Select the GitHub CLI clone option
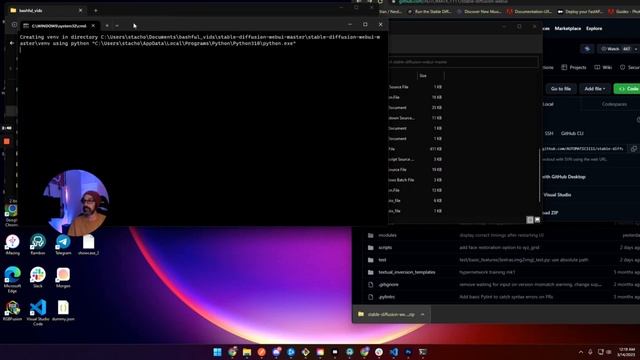 [x=572, y=133]
